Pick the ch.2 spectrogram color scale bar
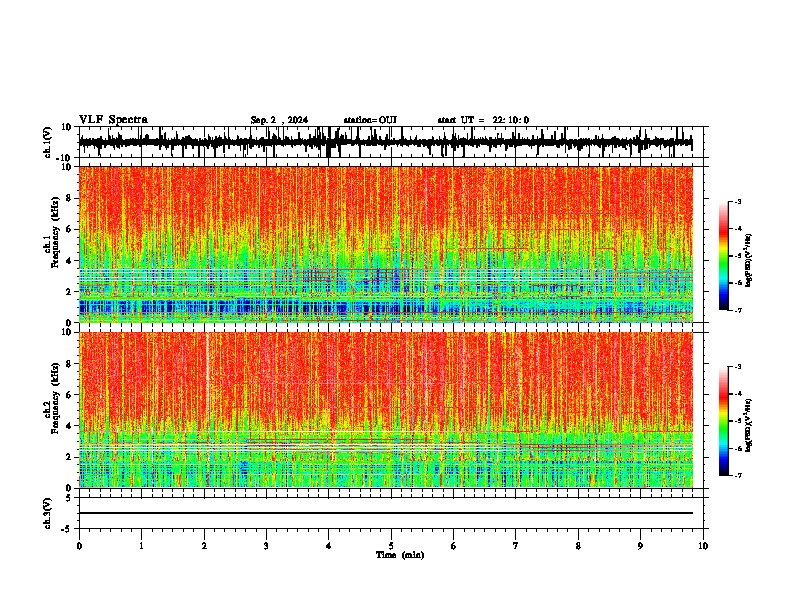The width and height of the screenshot is (792, 612). (723, 421)
